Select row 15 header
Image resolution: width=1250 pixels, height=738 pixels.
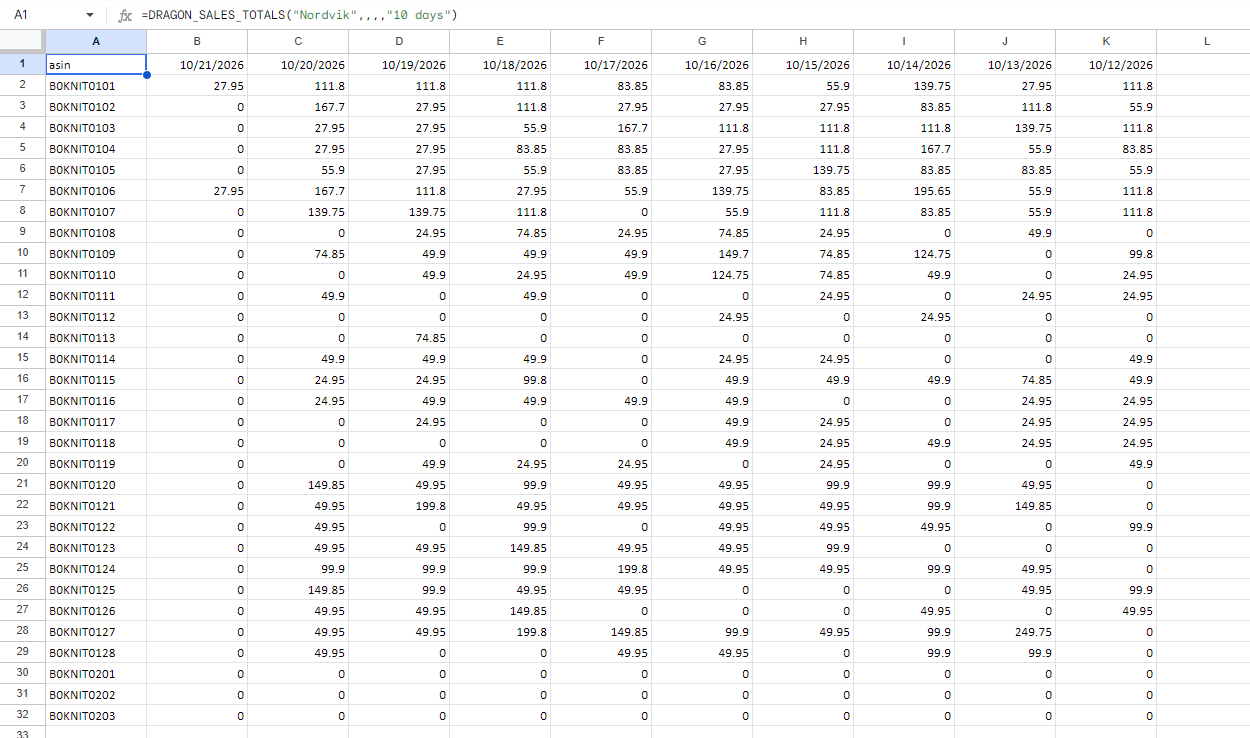tap(23, 358)
